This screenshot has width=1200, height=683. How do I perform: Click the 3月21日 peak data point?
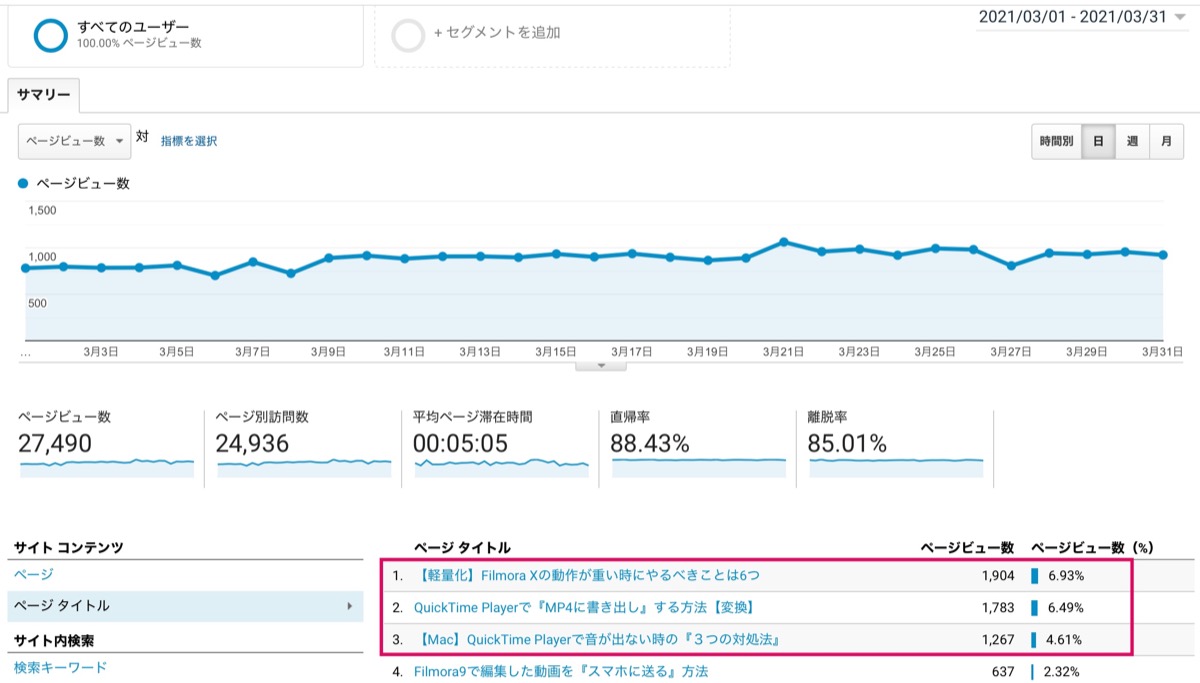[x=784, y=242]
